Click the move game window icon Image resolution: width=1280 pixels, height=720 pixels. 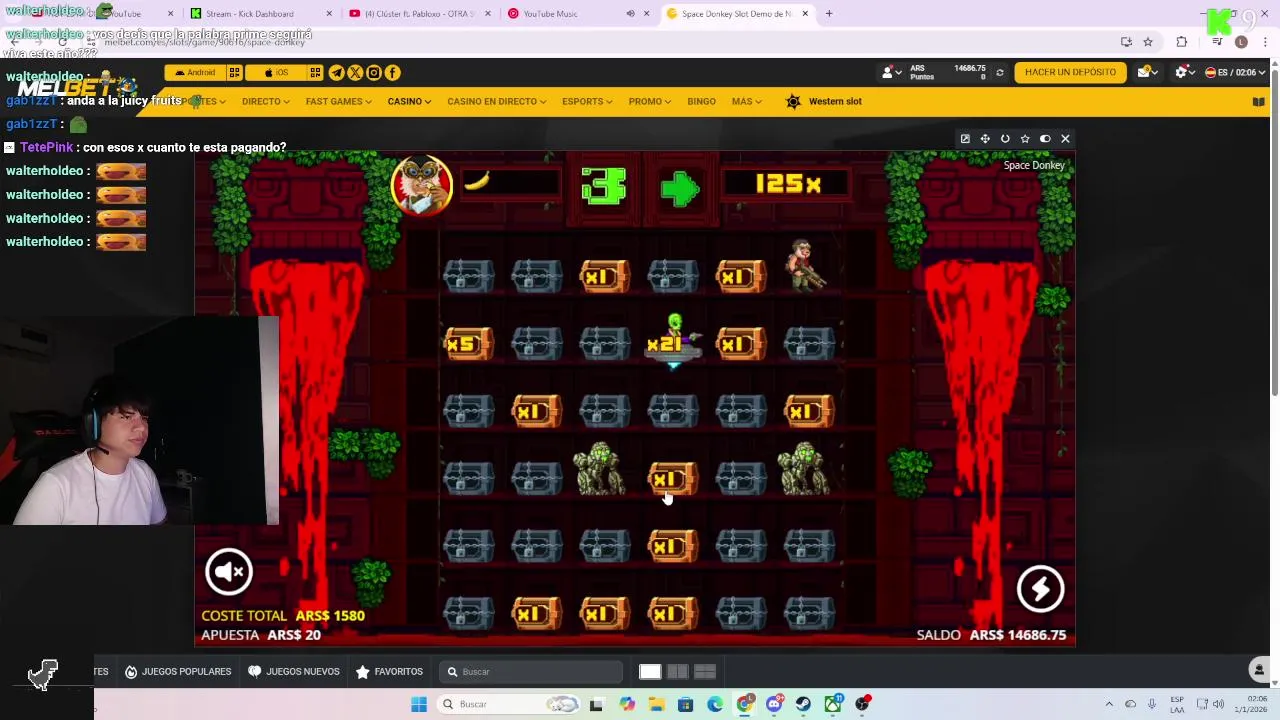click(985, 139)
